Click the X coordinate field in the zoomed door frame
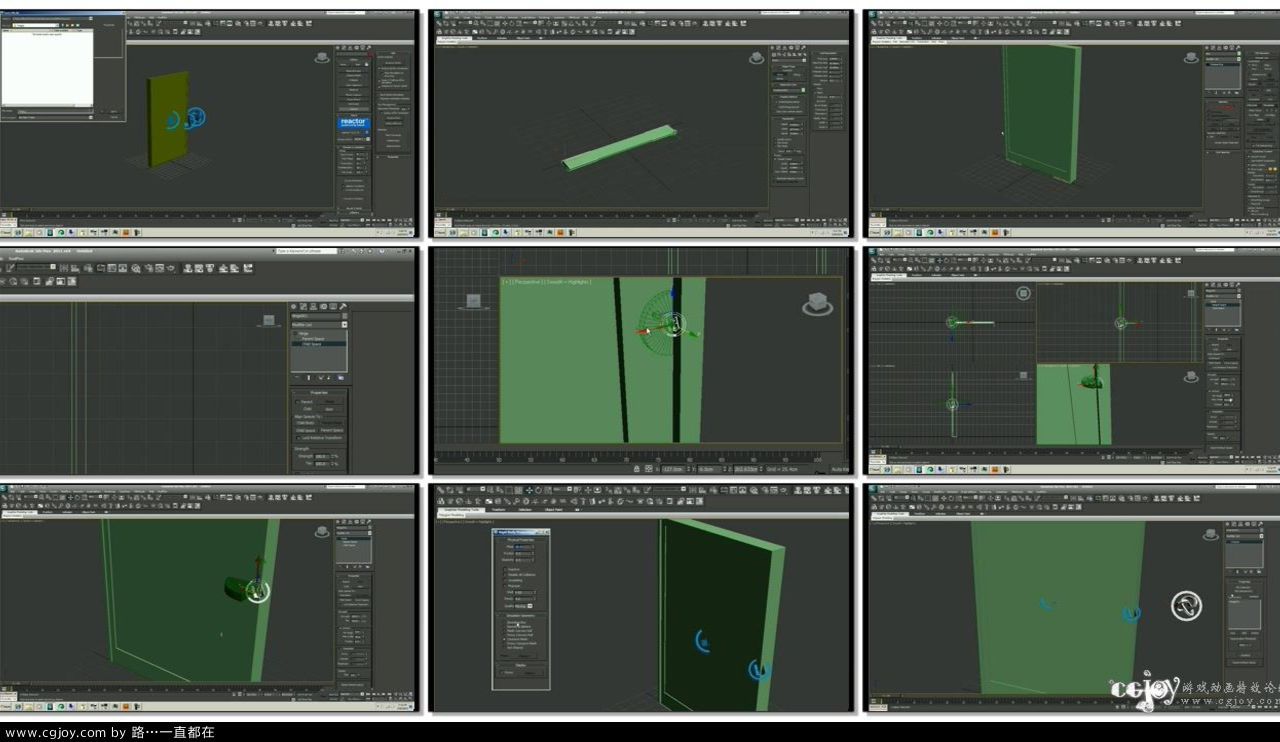This screenshot has height=742, width=1280. [x=675, y=469]
